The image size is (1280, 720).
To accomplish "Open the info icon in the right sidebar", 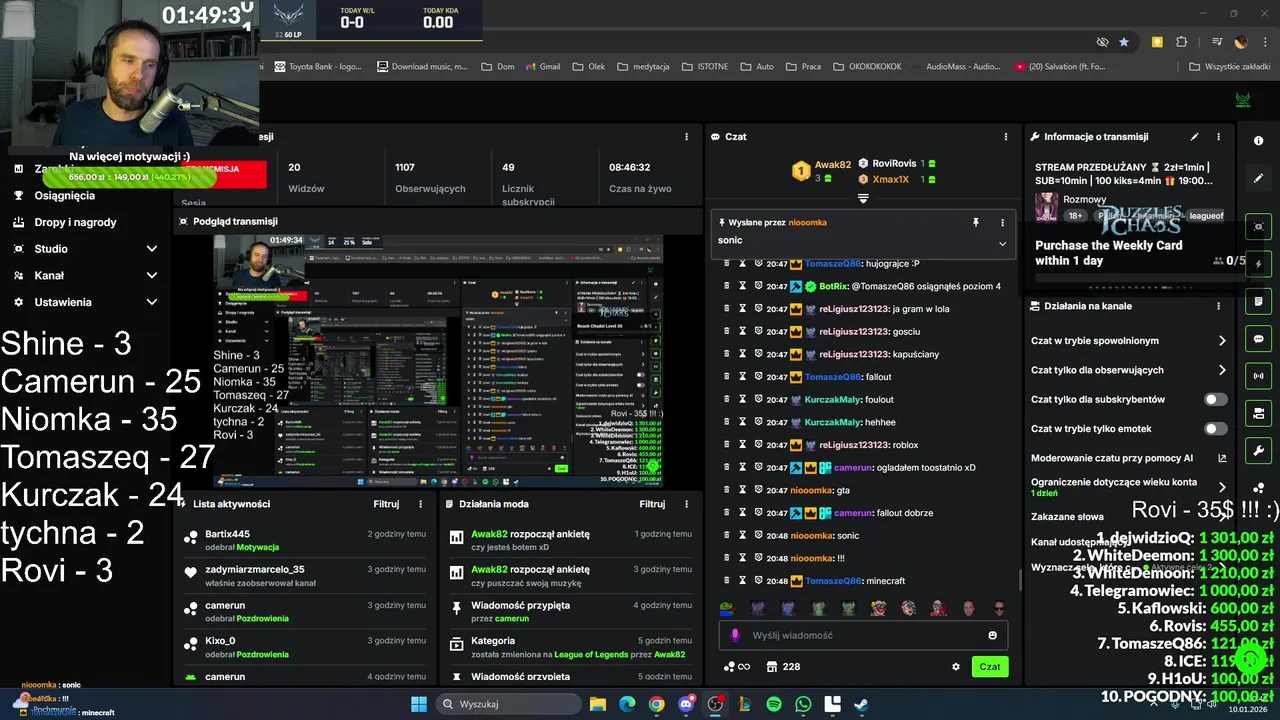I will [1258, 141].
